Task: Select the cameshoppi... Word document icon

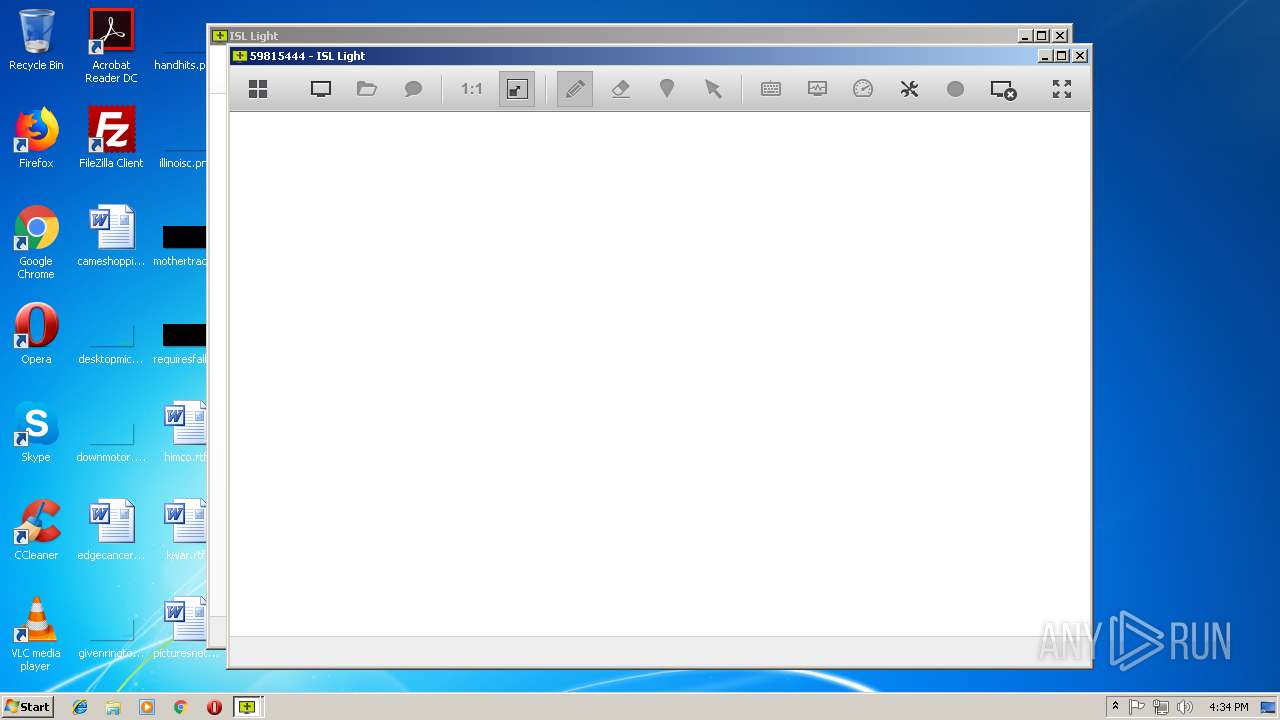Action: click(x=111, y=236)
